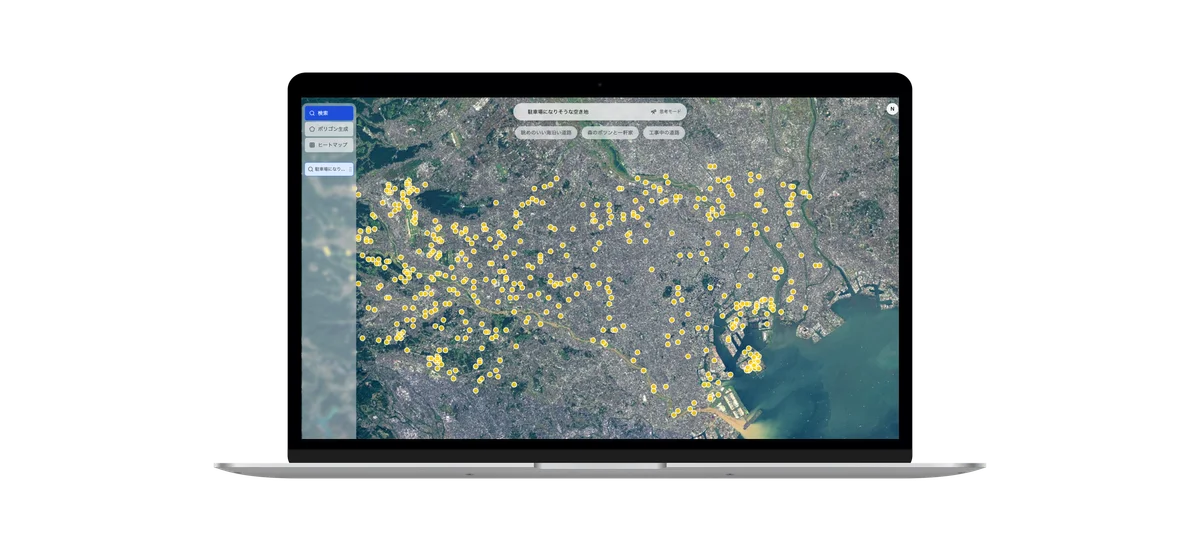Open the ポリゴン生成 tool
Viewport: 1200px width, 554px height.
point(332,129)
